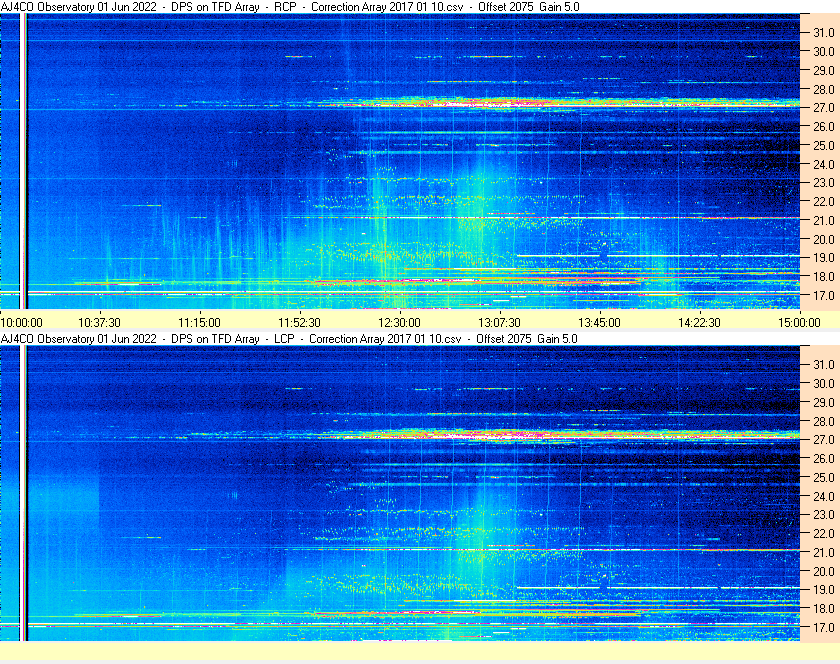Click the 24.0 frequency label in RCP panel

pos(824,164)
